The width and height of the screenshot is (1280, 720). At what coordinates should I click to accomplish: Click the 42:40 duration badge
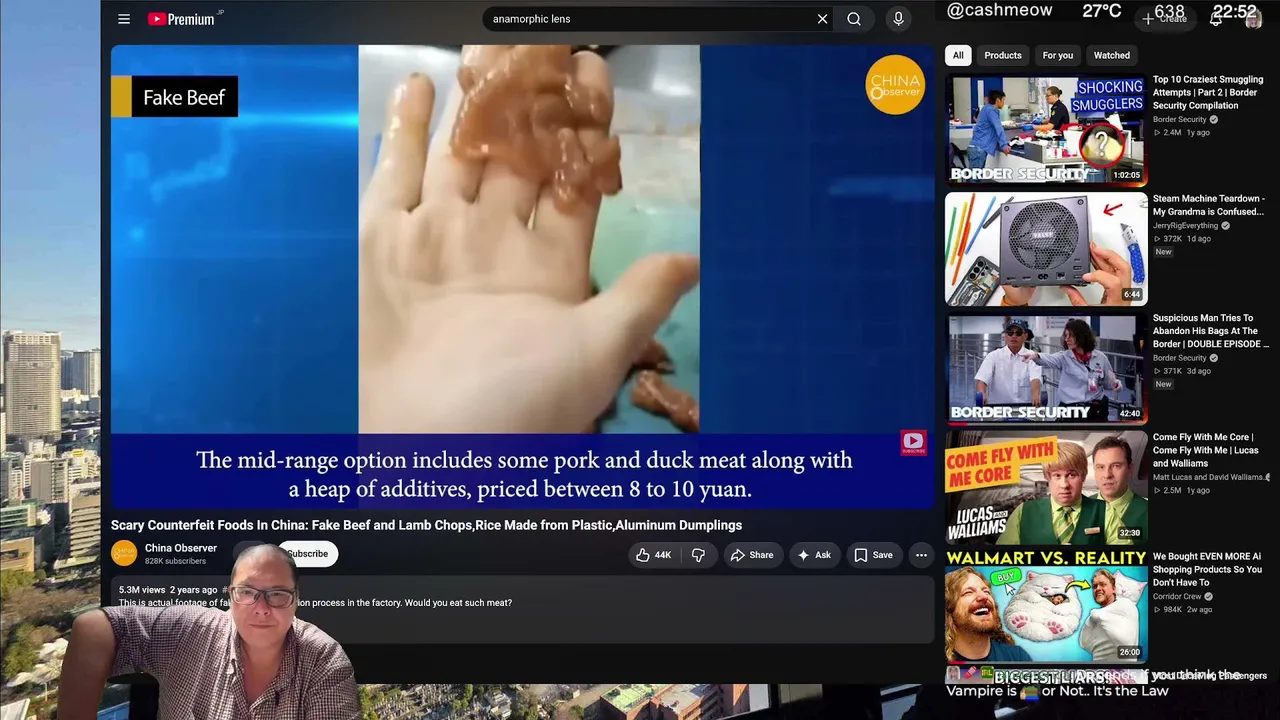(1130, 413)
